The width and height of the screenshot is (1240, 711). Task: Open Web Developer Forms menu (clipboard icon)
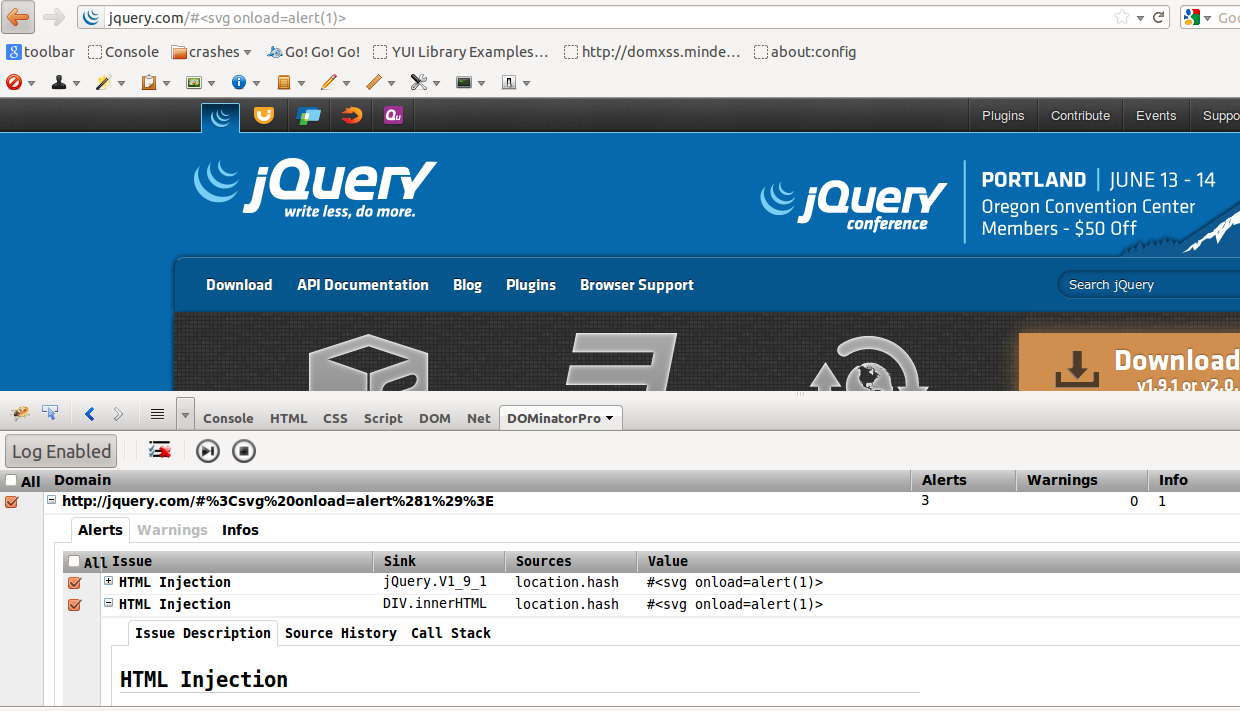point(155,83)
